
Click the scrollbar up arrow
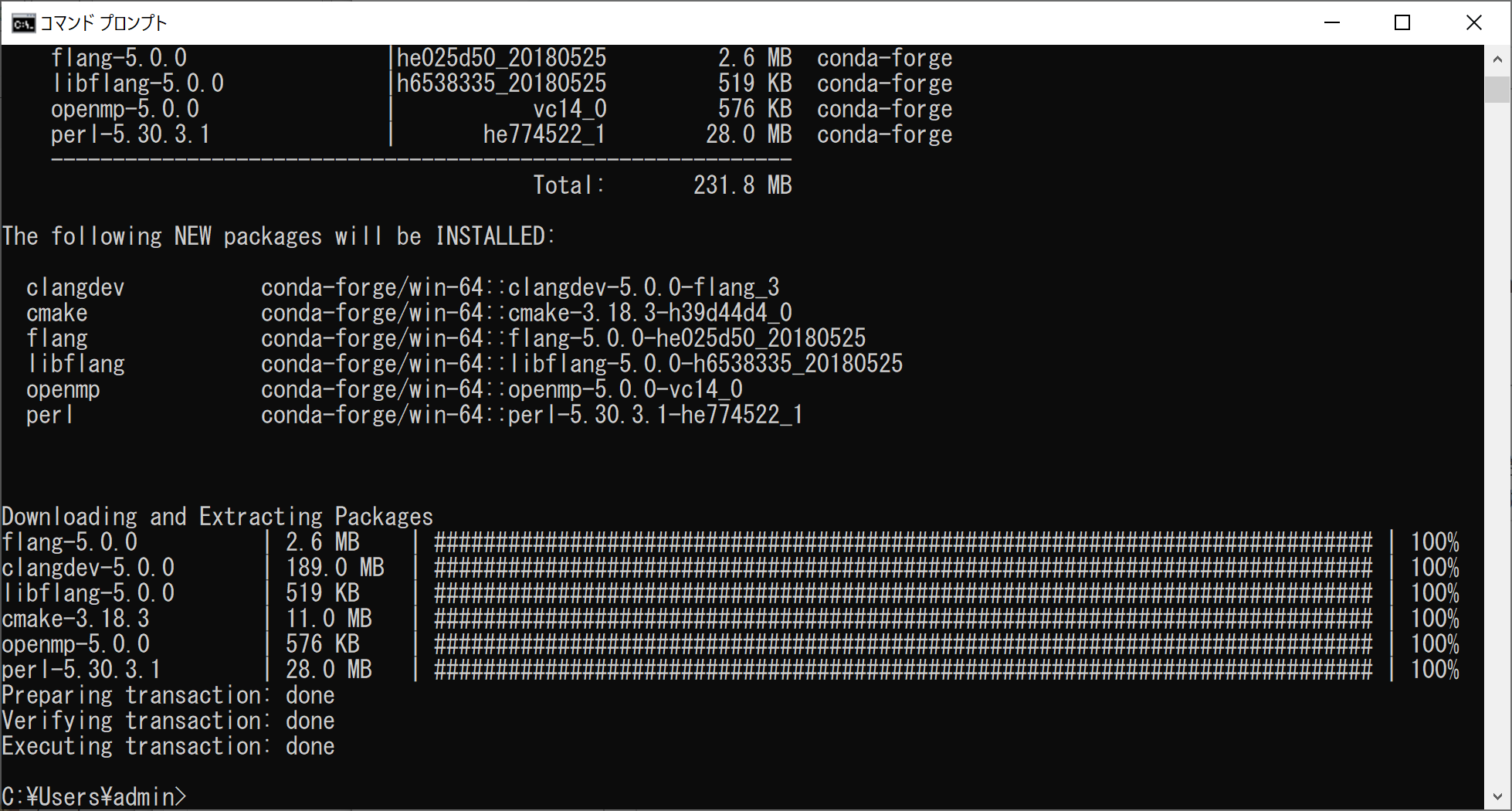tap(1497, 59)
